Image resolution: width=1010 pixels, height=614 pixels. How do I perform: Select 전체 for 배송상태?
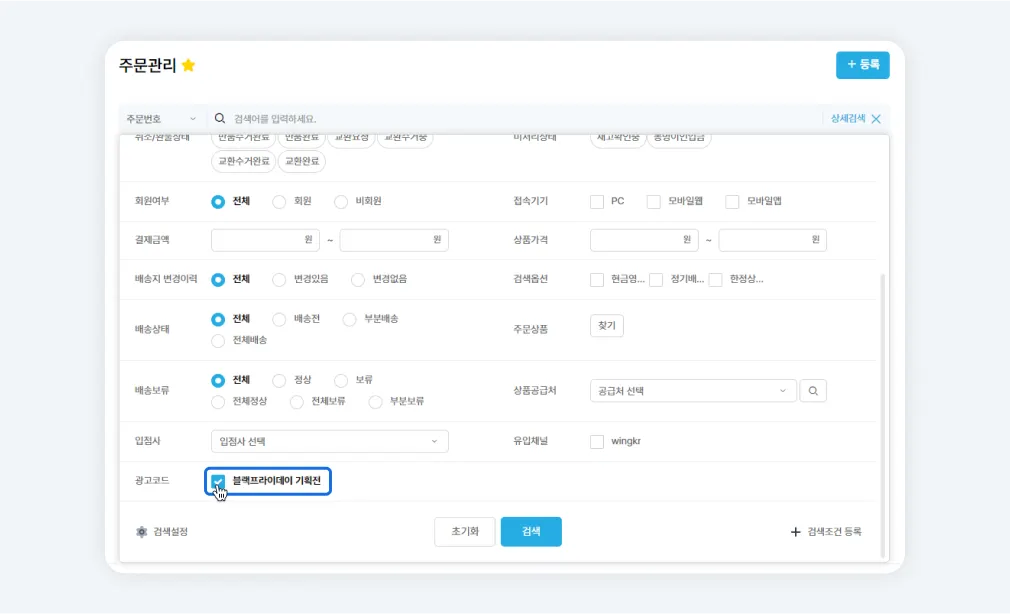(x=218, y=319)
